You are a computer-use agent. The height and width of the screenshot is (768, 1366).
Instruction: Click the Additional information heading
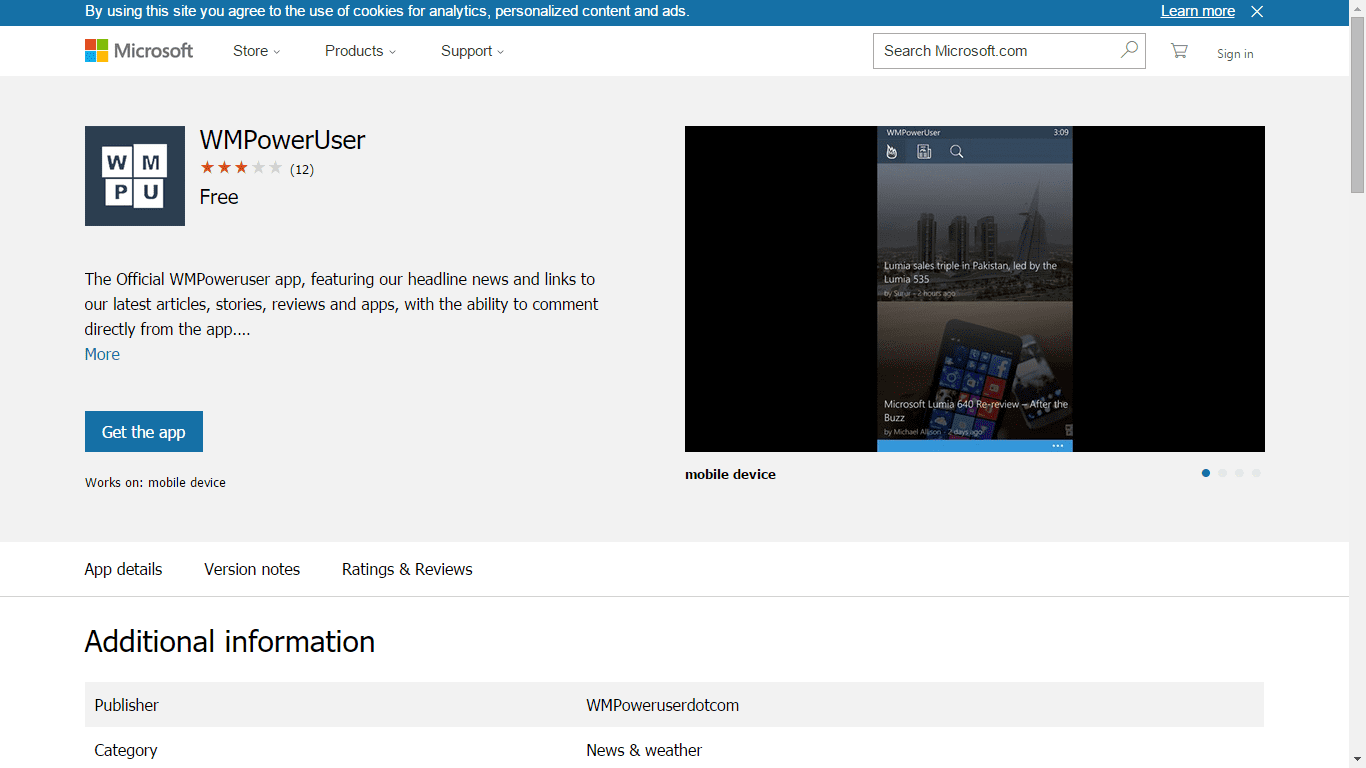230,641
